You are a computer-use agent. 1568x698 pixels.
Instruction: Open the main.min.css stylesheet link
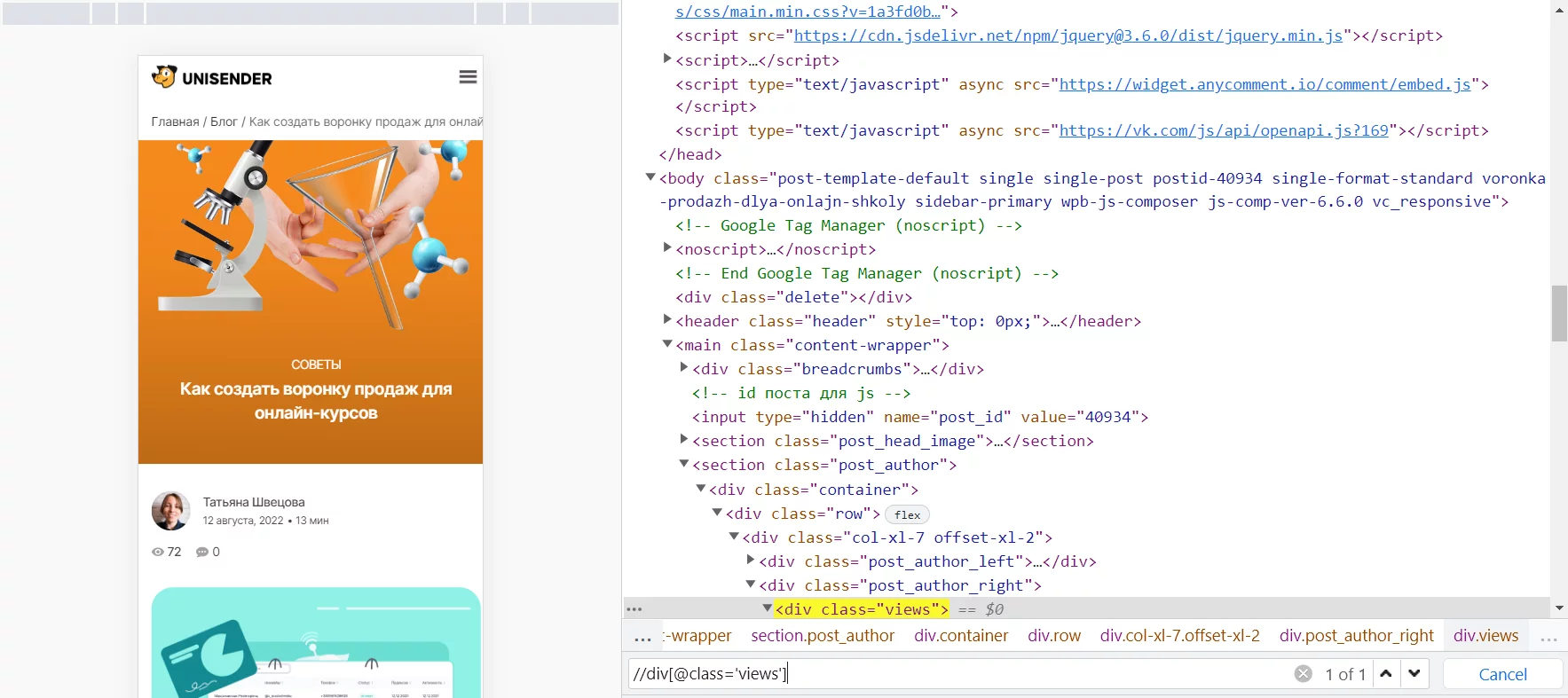(808, 12)
